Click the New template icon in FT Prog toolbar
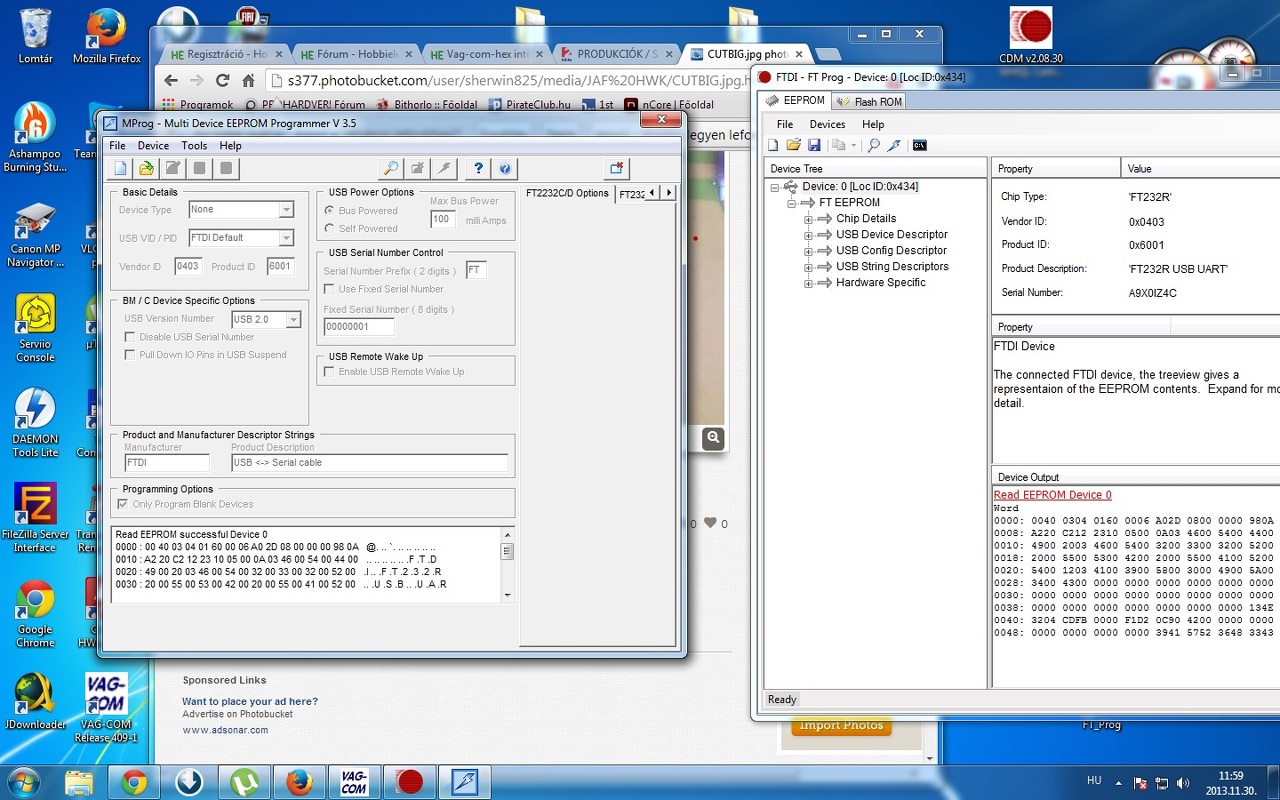Screen dimensions: 1280x800 pyautogui.click(x=774, y=145)
